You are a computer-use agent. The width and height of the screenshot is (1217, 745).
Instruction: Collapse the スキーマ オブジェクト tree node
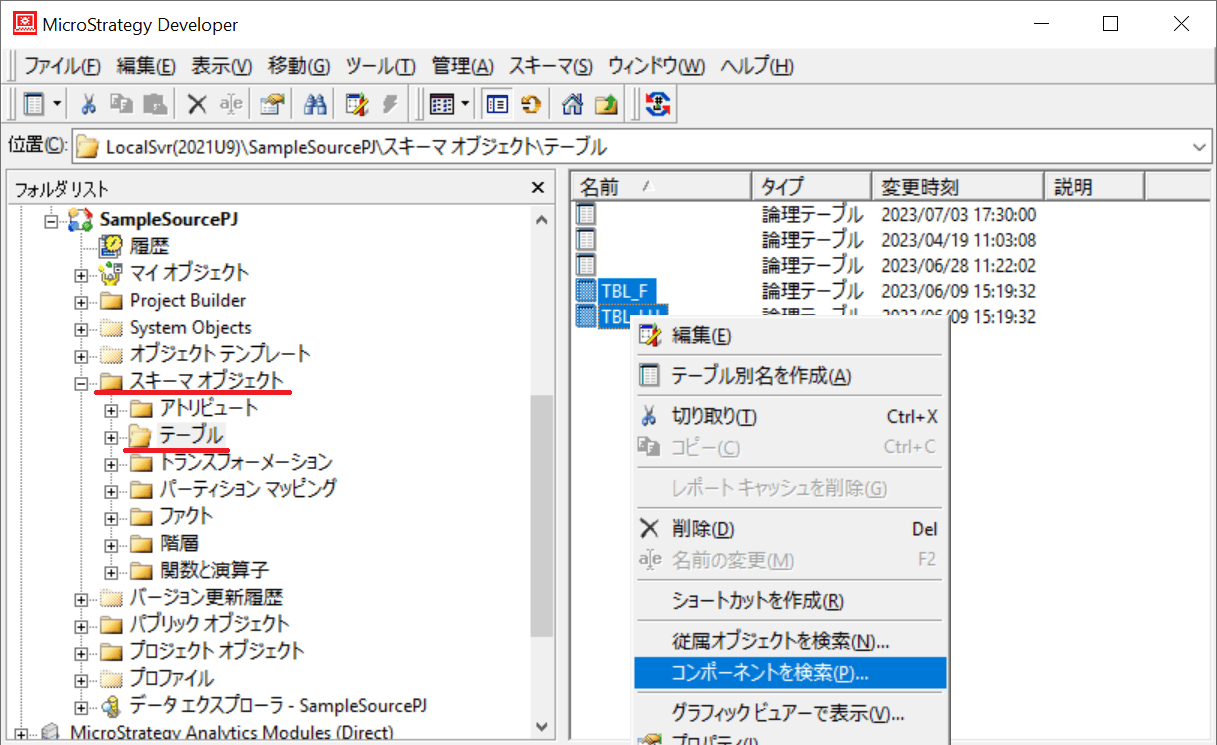click(x=82, y=382)
